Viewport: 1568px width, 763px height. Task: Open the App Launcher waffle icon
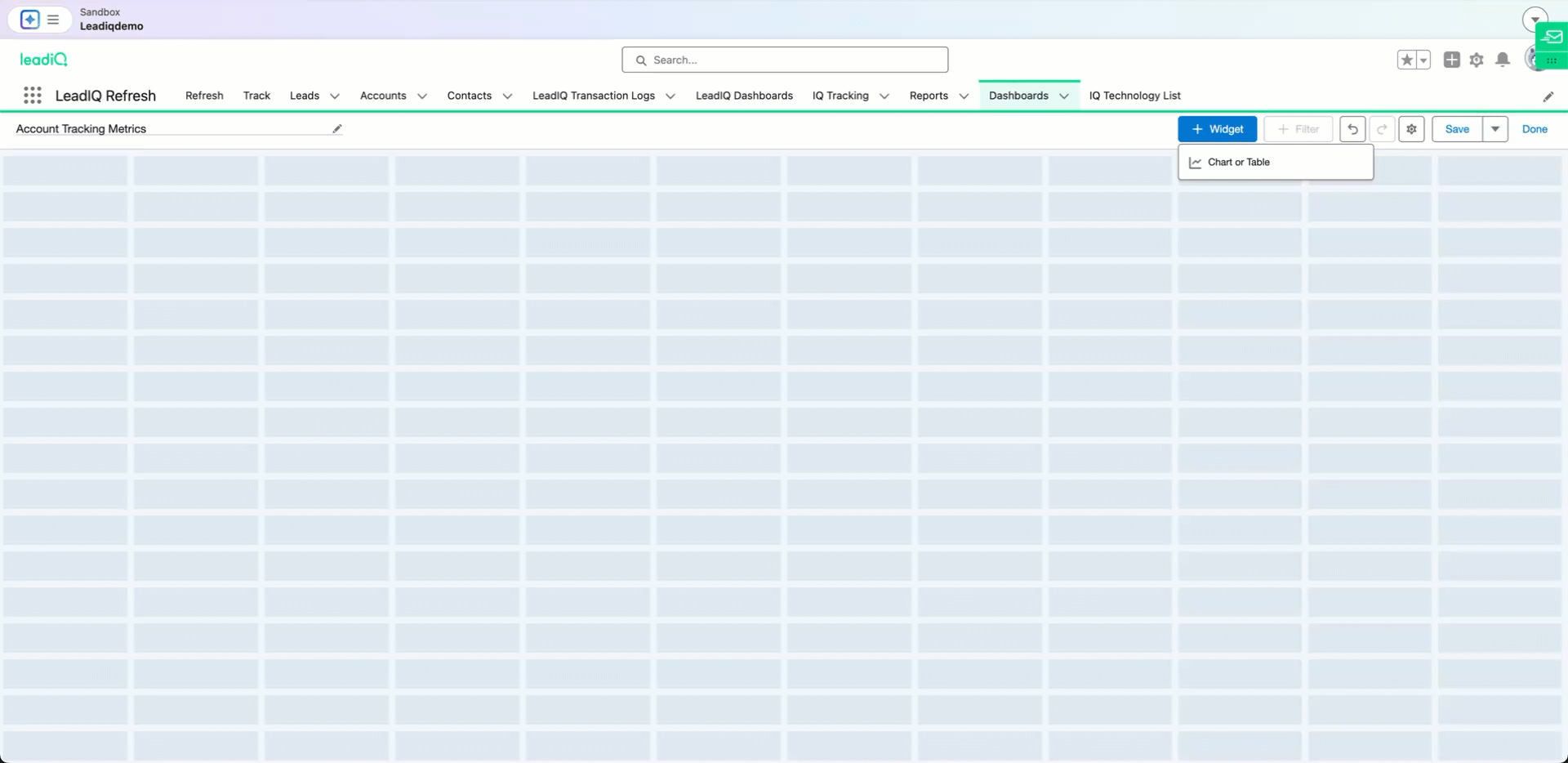point(33,95)
